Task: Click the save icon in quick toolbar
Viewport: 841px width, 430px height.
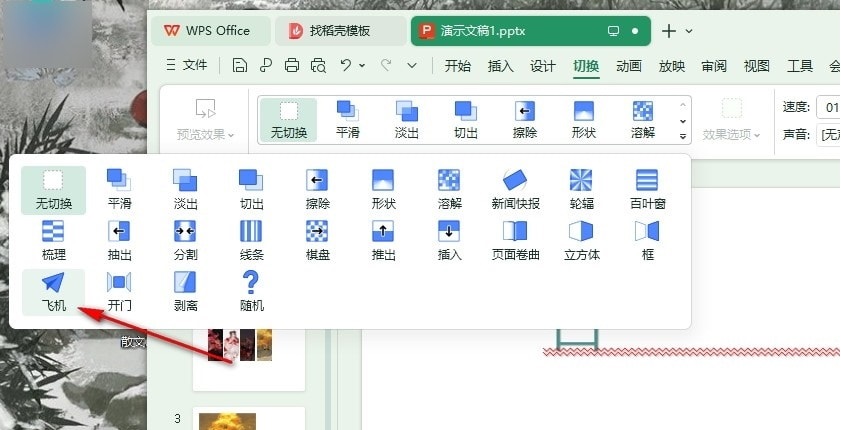Action: click(x=239, y=66)
